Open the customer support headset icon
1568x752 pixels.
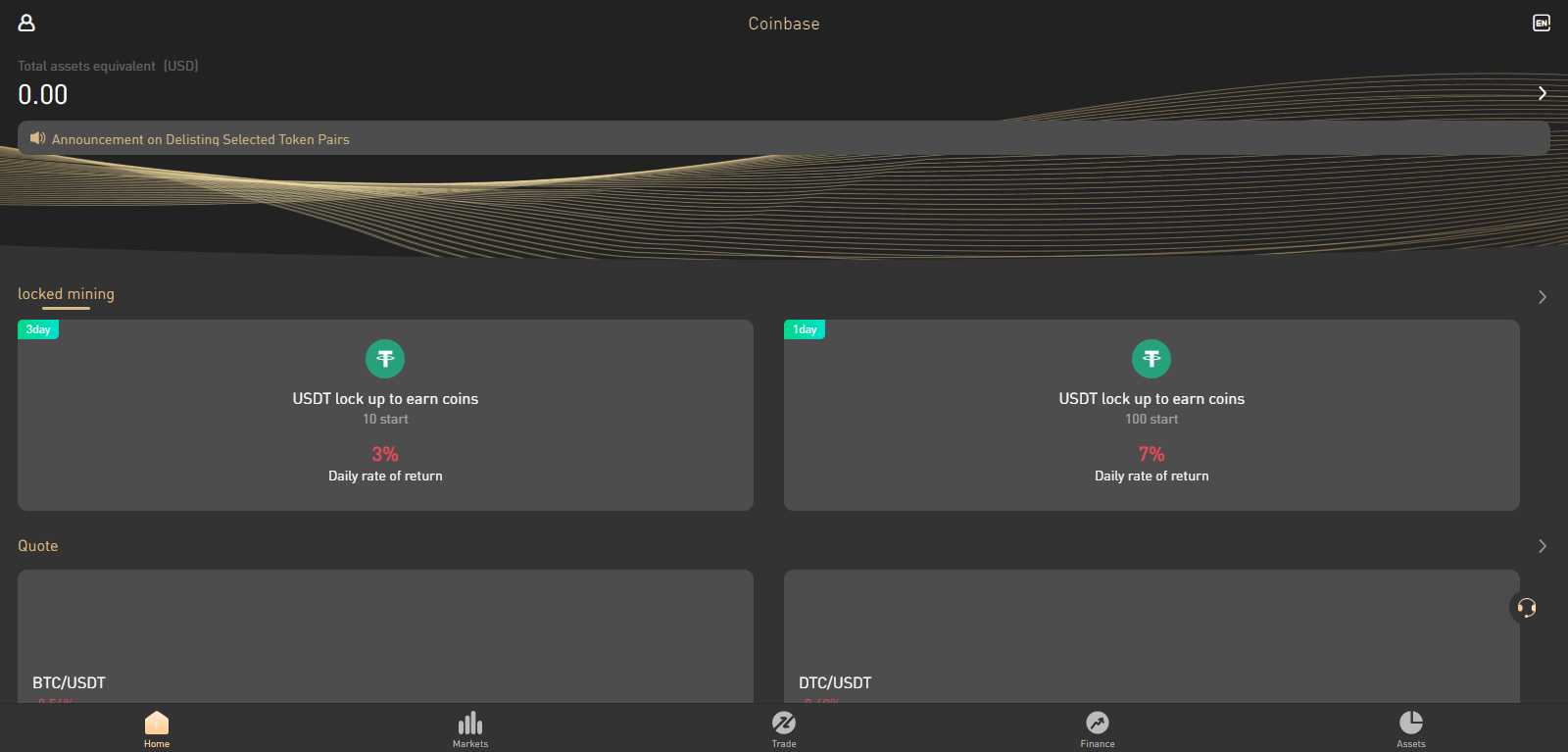[x=1527, y=608]
